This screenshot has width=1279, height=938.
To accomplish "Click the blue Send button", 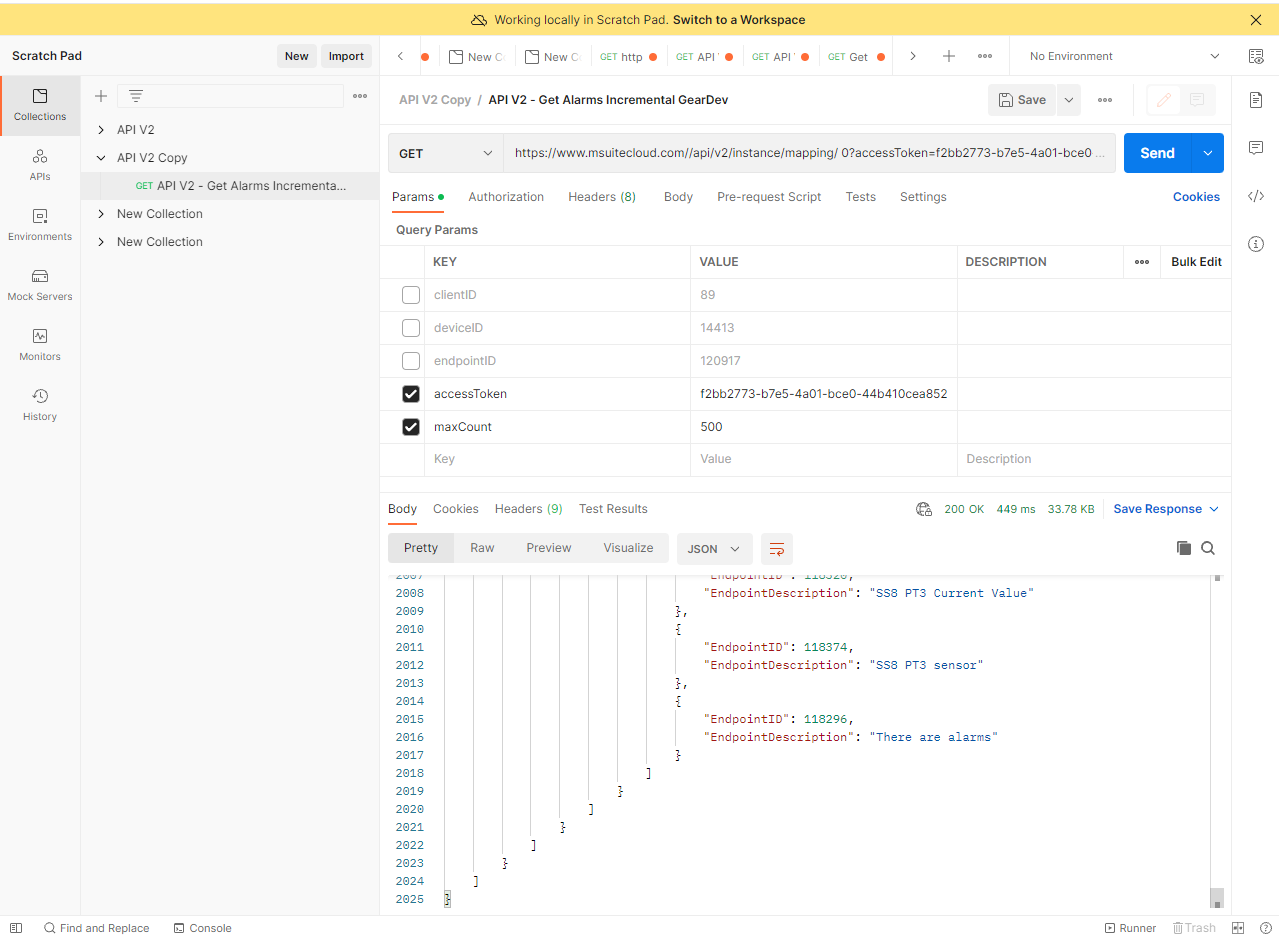I will (x=1157, y=153).
